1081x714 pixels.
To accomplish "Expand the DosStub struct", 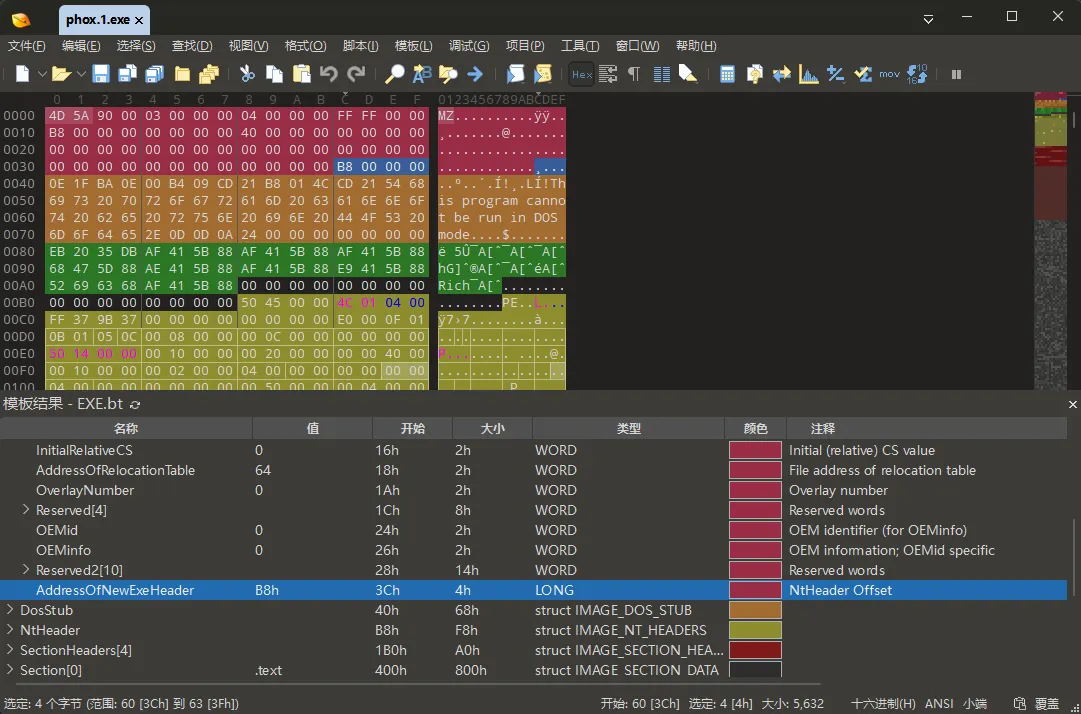I will (10, 610).
